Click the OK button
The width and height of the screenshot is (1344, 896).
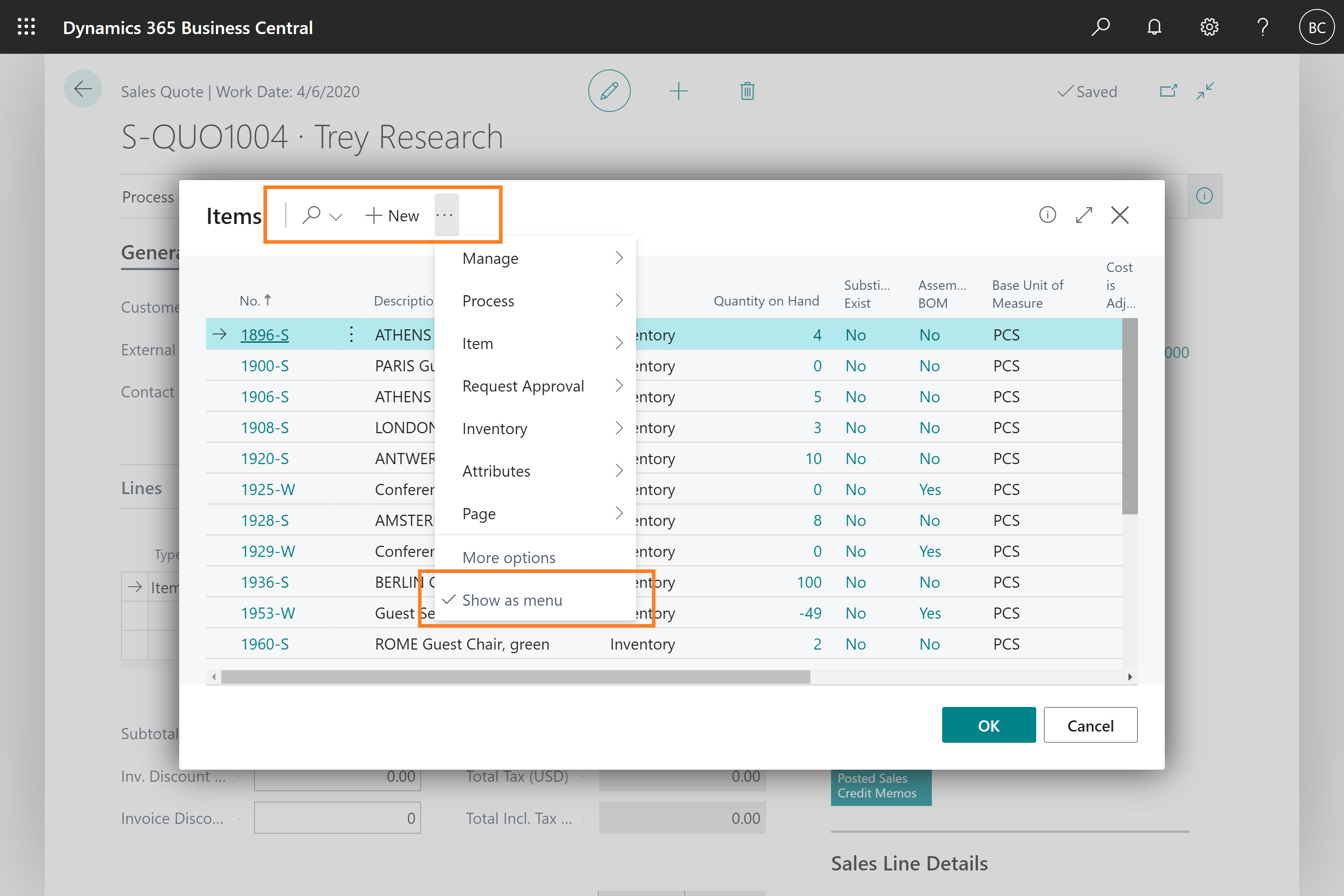pos(987,725)
